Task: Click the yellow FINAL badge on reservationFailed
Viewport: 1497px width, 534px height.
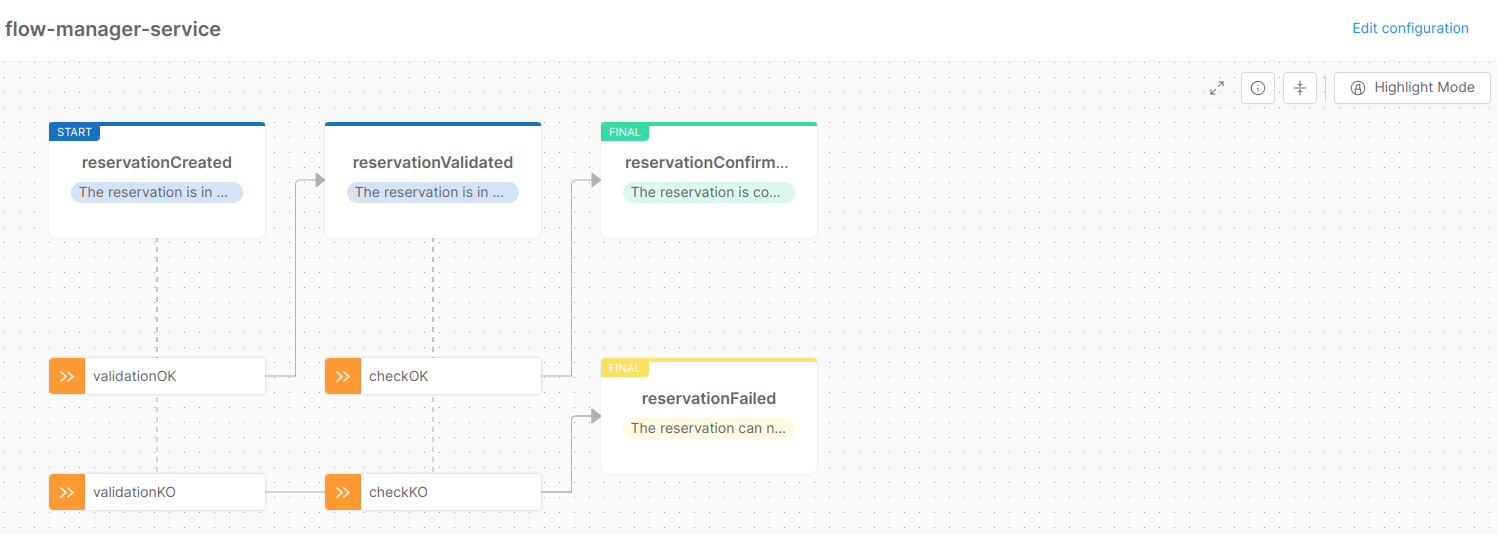Action: (x=625, y=368)
